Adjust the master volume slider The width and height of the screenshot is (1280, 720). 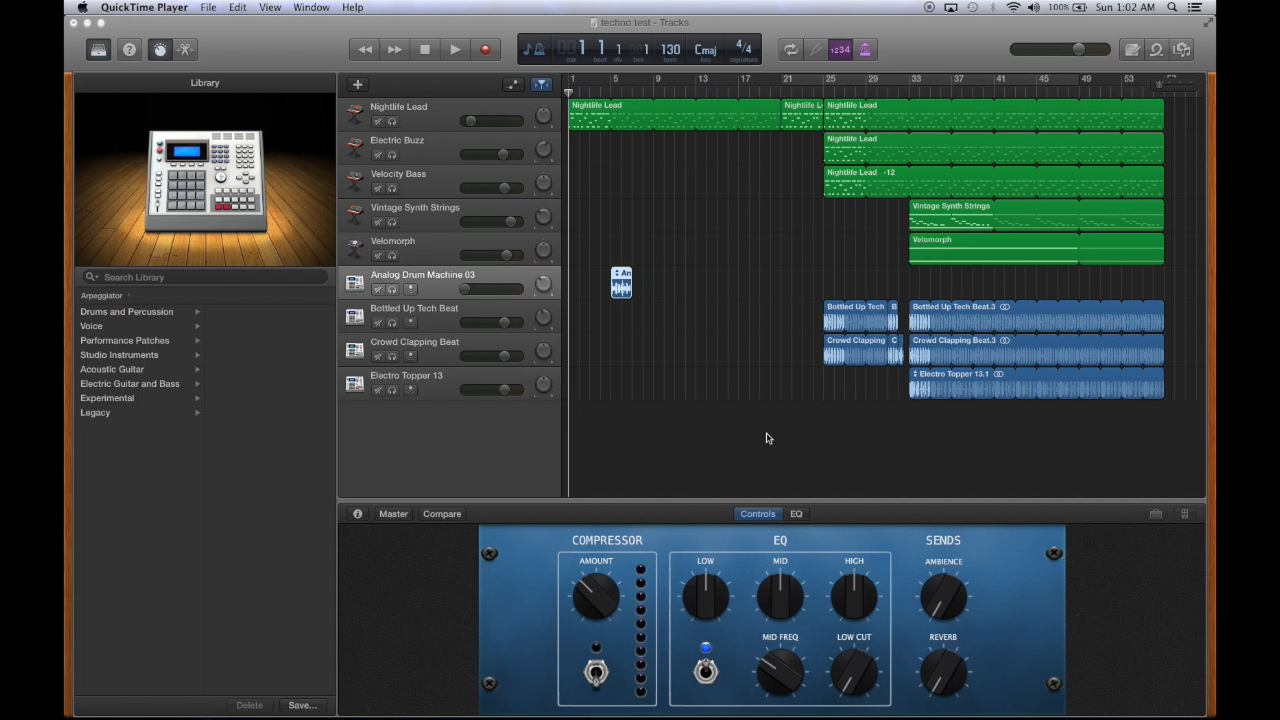(1060, 50)
